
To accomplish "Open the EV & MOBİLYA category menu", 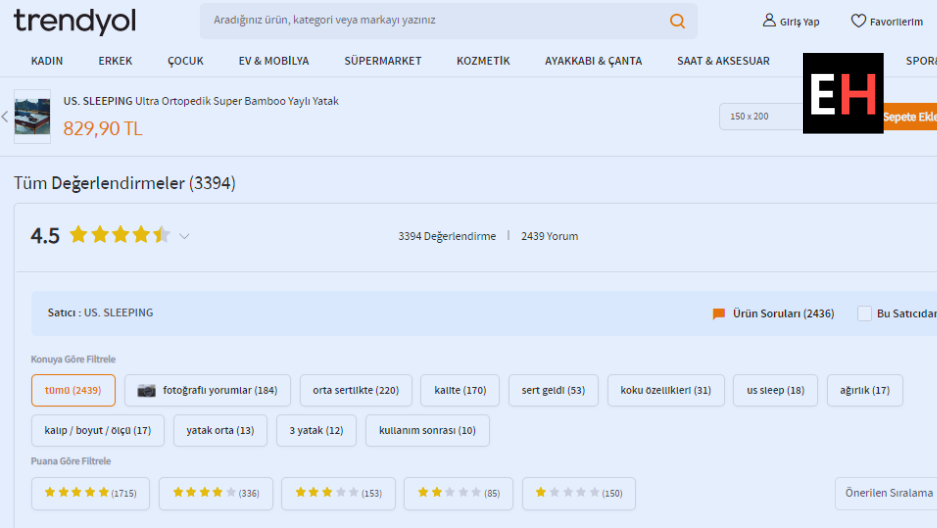I will 274,61.
